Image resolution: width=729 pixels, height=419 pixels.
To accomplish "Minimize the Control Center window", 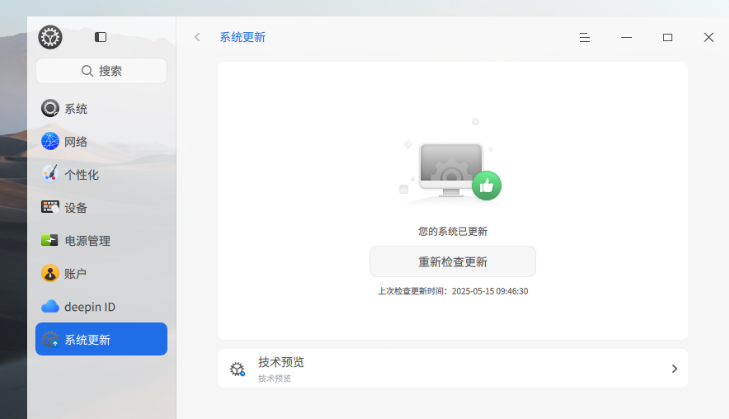I will [x=626, y=37].
